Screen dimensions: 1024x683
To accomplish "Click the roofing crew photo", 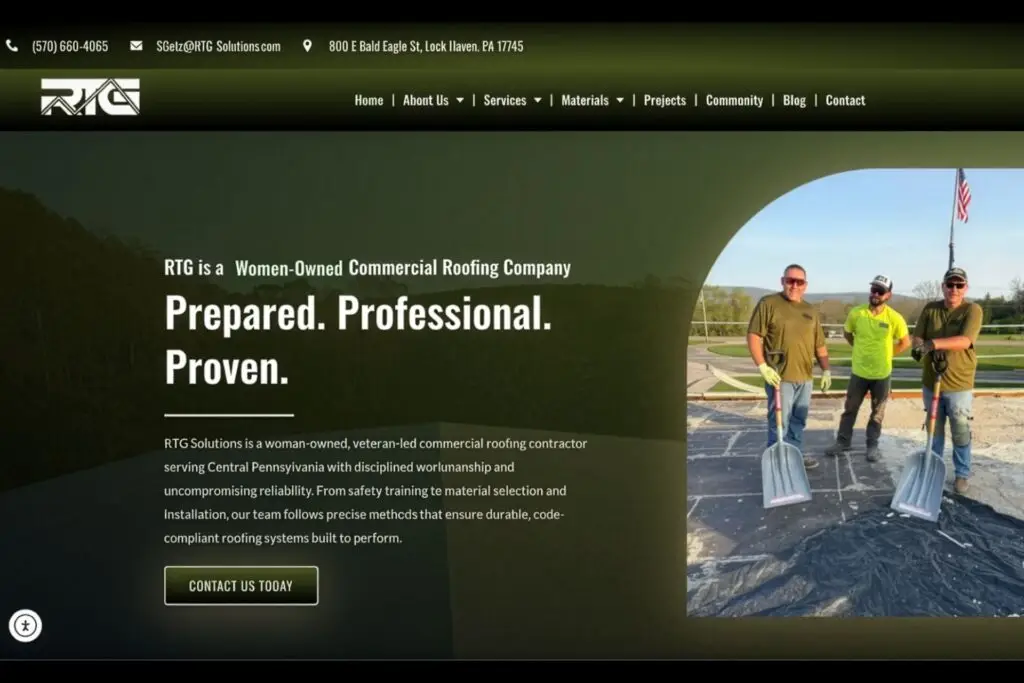I will (855, 400).
